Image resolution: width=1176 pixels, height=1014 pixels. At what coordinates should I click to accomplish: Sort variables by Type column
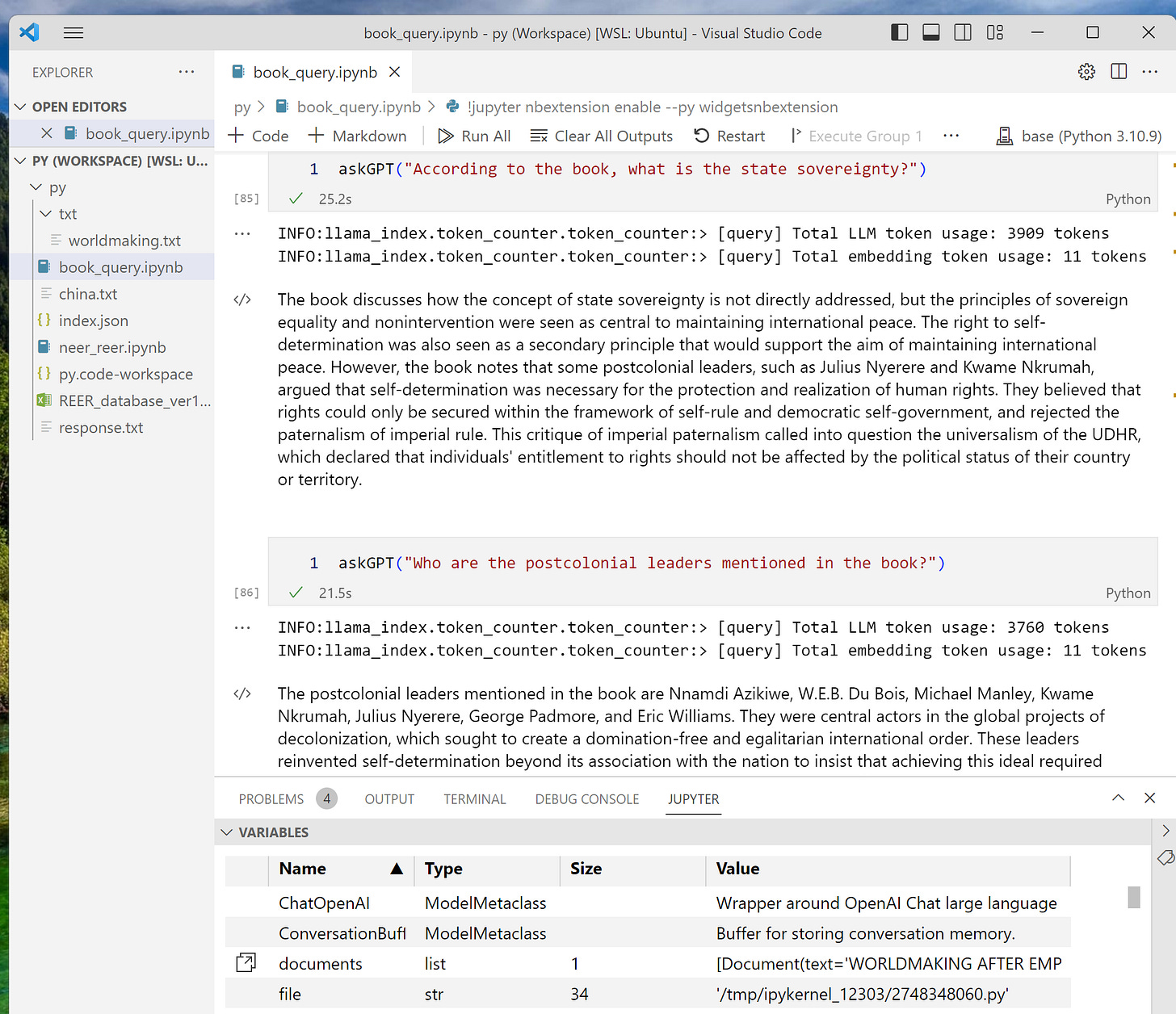click(x=487, y=869)
